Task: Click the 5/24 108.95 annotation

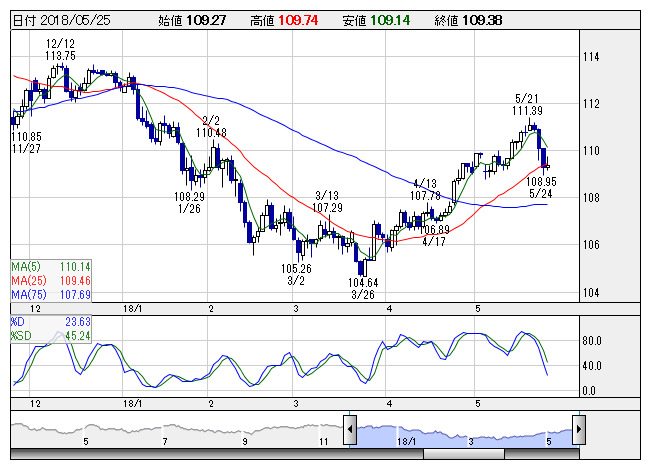Action: [541, 187]
